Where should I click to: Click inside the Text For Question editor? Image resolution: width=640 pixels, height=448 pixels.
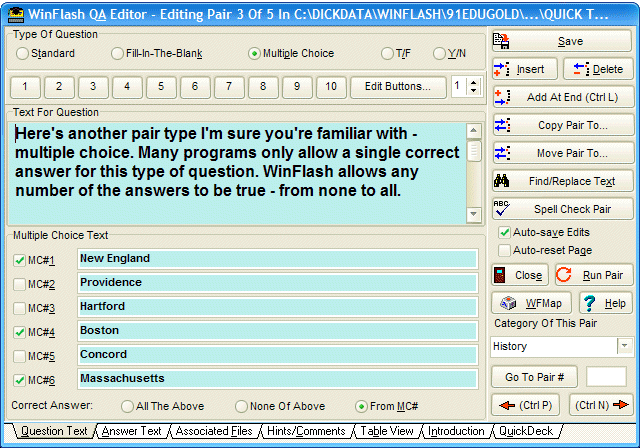pyautogui.click(x=237, y=173)
